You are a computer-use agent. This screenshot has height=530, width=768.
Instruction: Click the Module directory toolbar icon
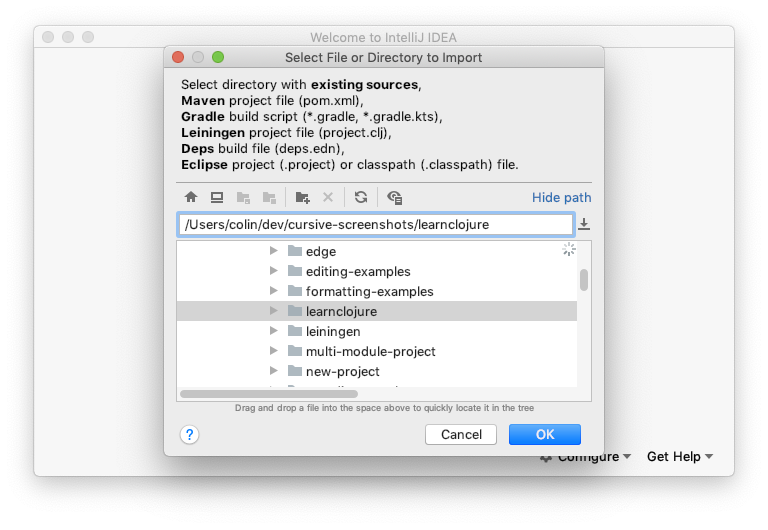click(x=269, y=197)
